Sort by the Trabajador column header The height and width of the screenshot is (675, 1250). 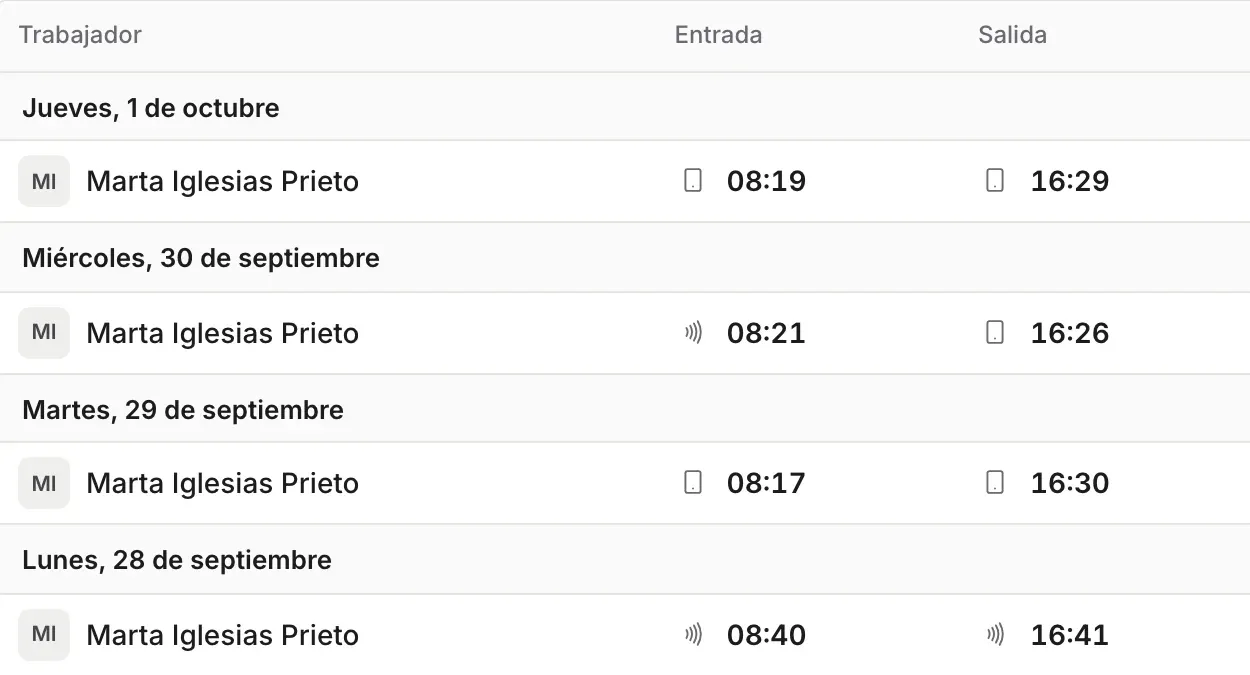pos(80,35)
